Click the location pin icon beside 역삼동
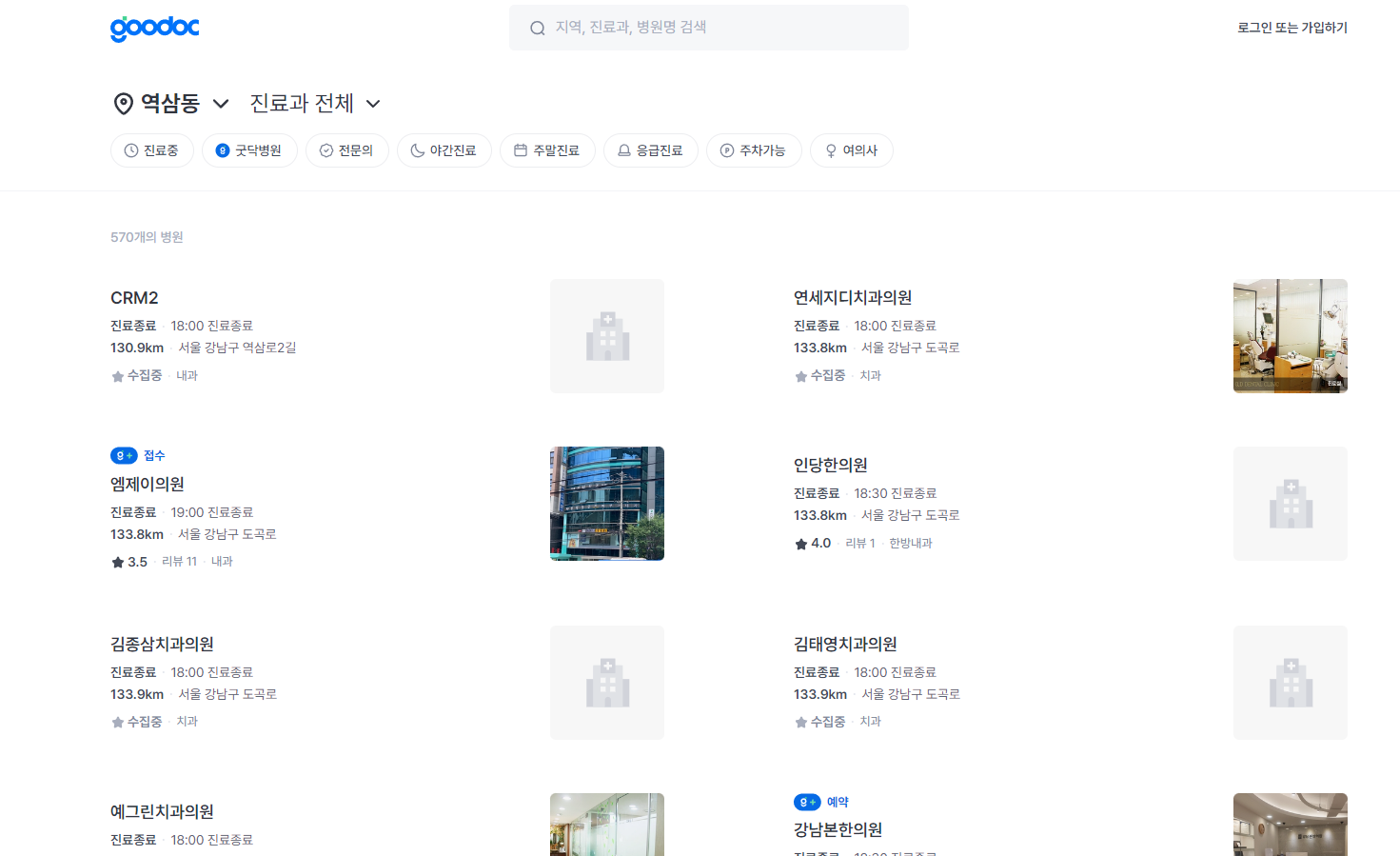This screenshot has width=1400, height=856. click(123, 104)
